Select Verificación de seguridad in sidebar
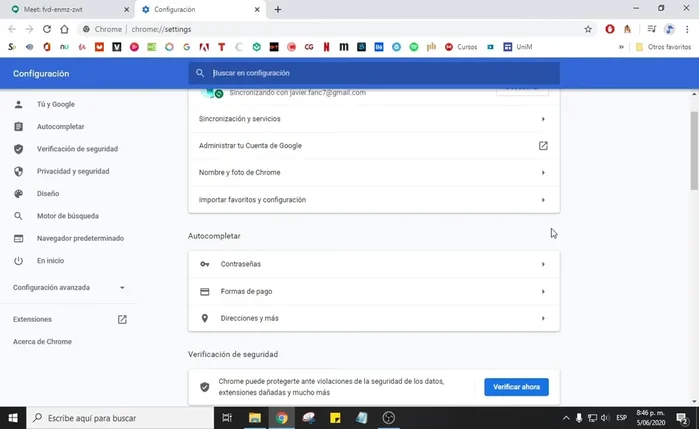 [78, 149]
